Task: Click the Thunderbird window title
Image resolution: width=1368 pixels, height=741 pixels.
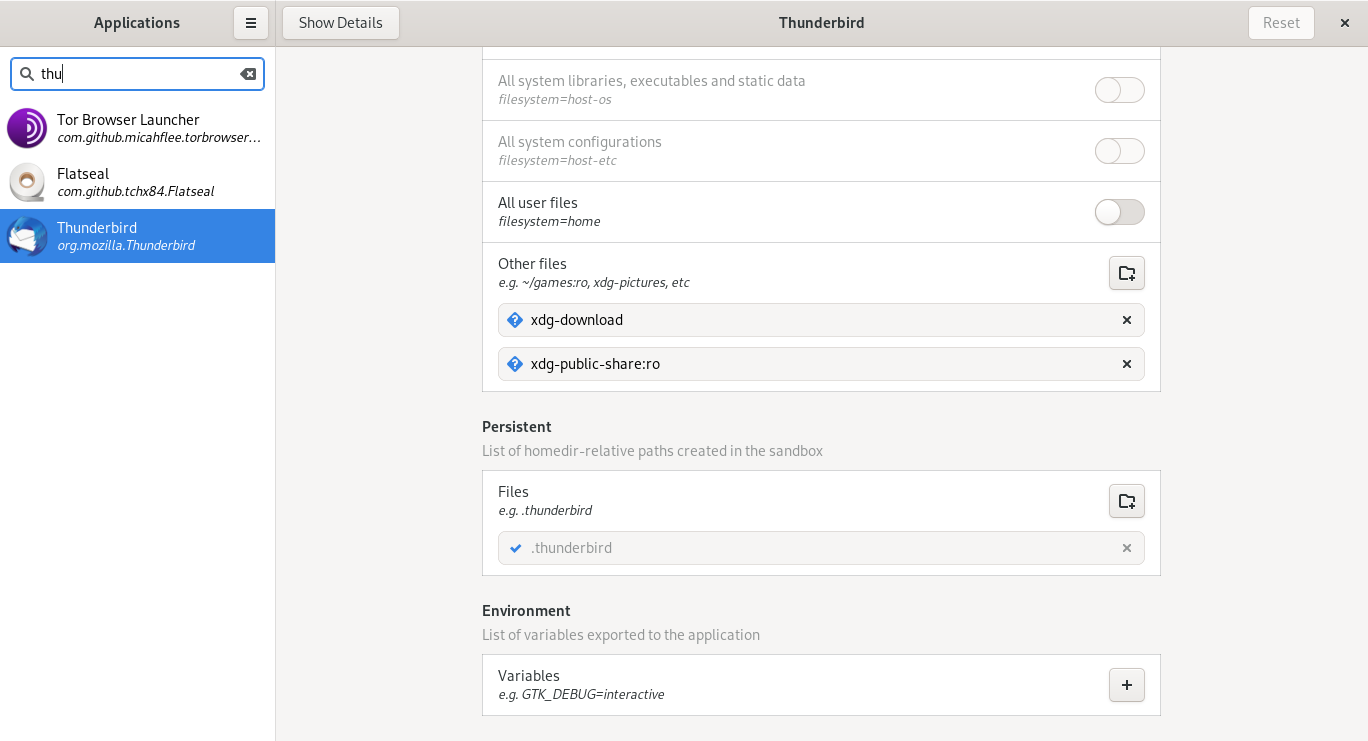Action: point(822,23)
